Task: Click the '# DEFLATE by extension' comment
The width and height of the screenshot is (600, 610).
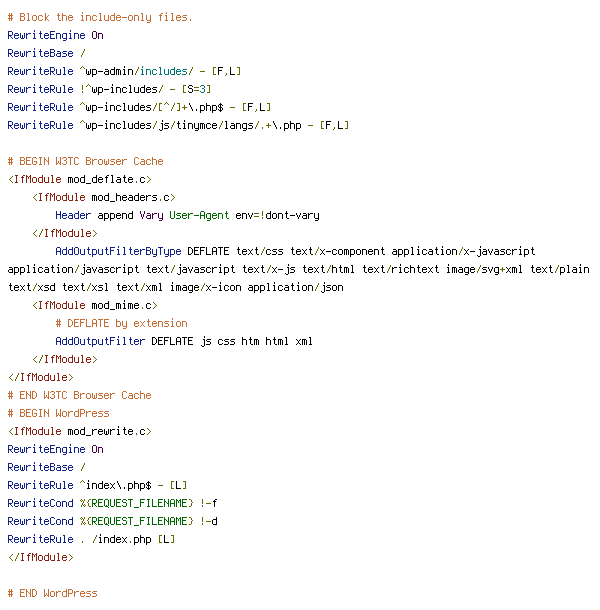Action: (121, 323)
